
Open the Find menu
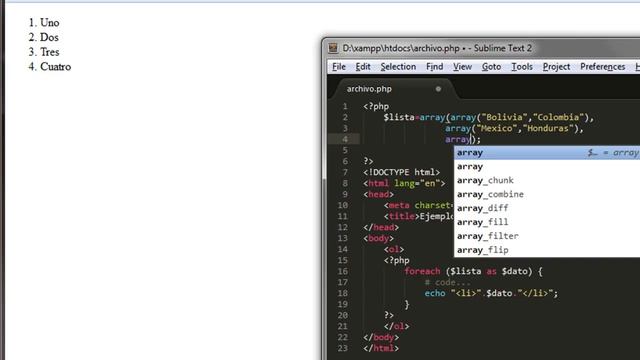(434, 67)
